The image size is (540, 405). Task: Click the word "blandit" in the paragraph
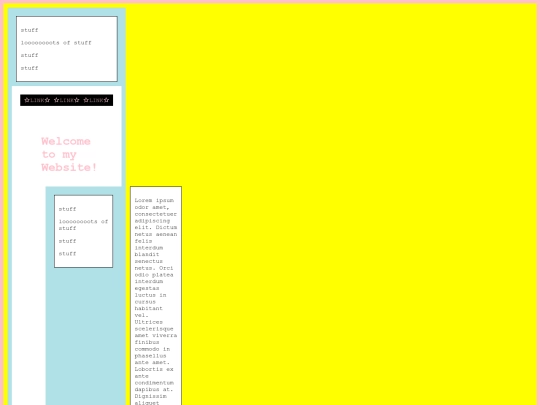pos(147,255)
